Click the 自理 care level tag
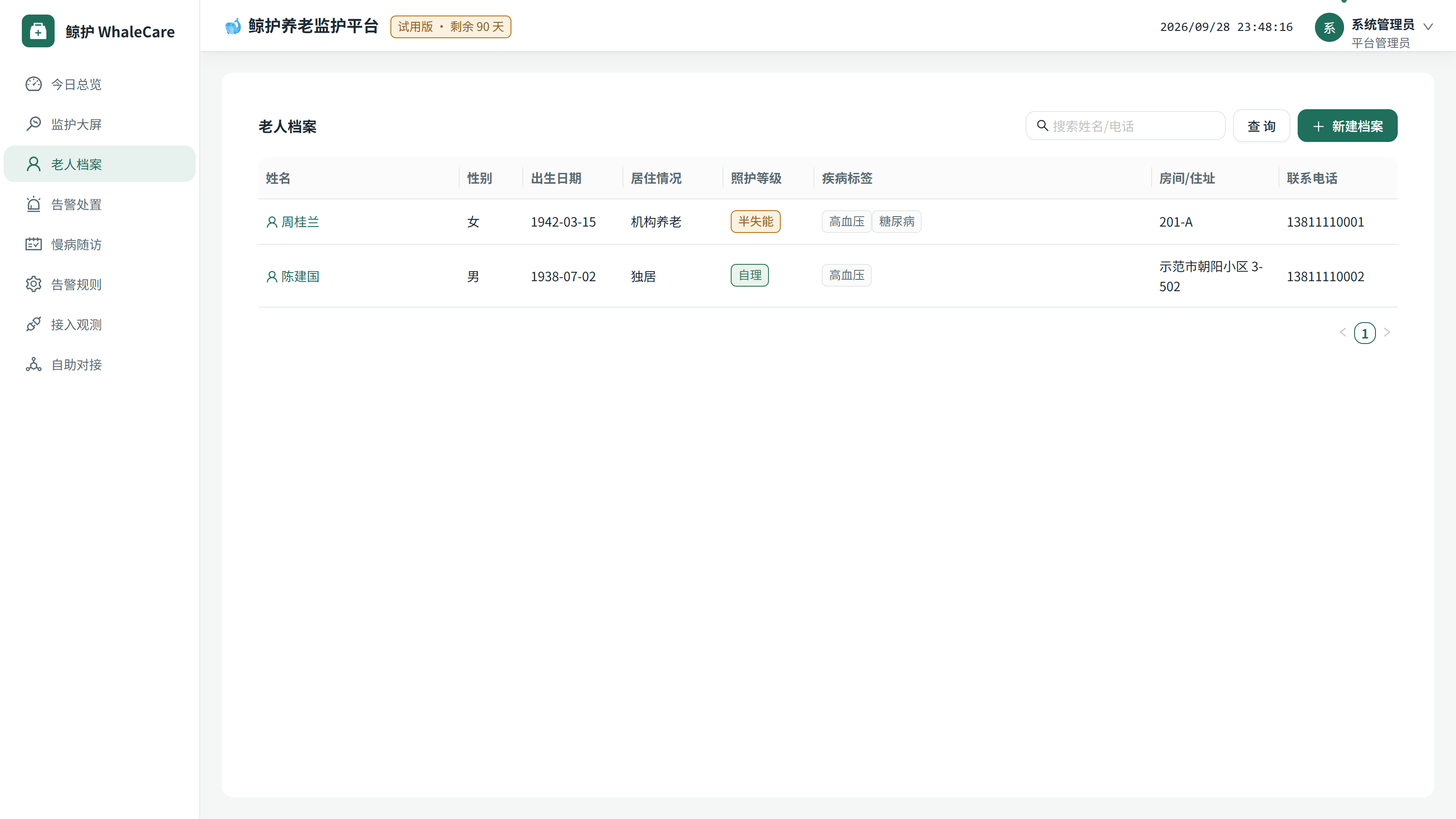Screen dimensions: 1456x819 pyautogui.click(x=749, y=275)
